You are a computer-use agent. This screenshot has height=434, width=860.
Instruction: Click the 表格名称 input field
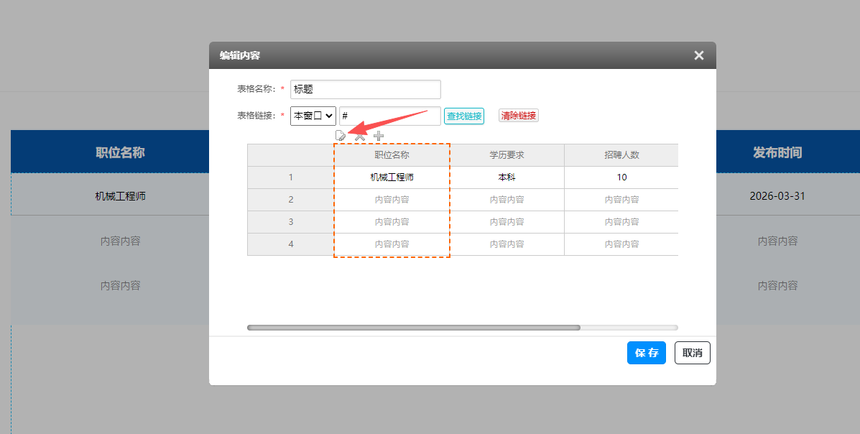coord(365,89)
